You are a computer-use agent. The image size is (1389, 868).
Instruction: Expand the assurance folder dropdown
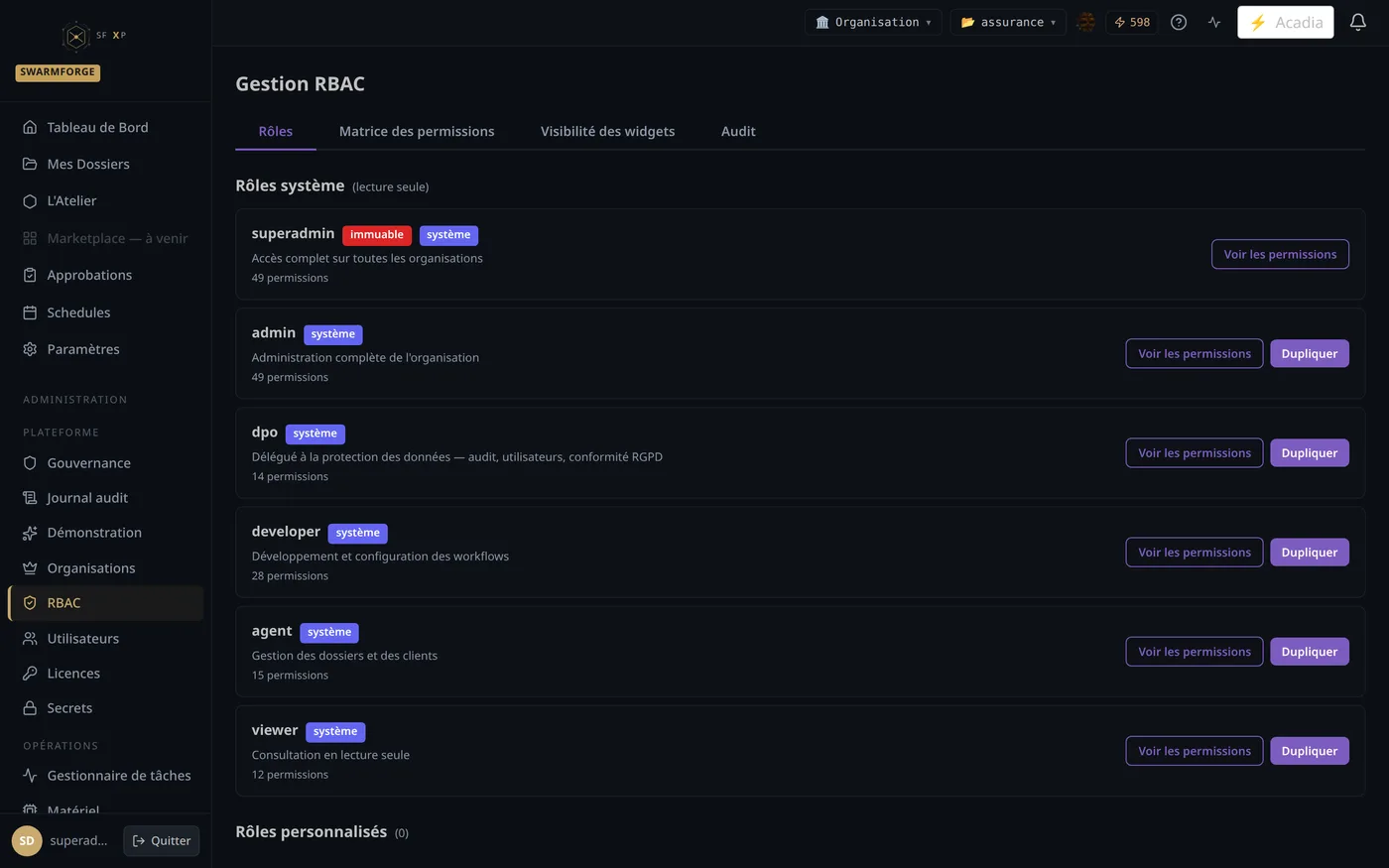[x=1008, y=22]
